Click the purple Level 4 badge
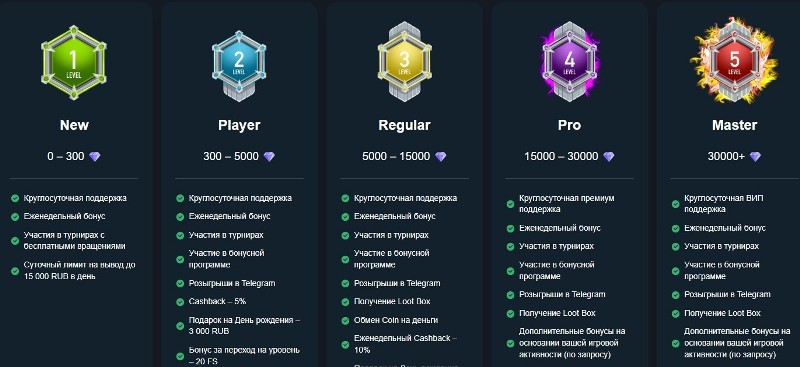 click(569, 61)
